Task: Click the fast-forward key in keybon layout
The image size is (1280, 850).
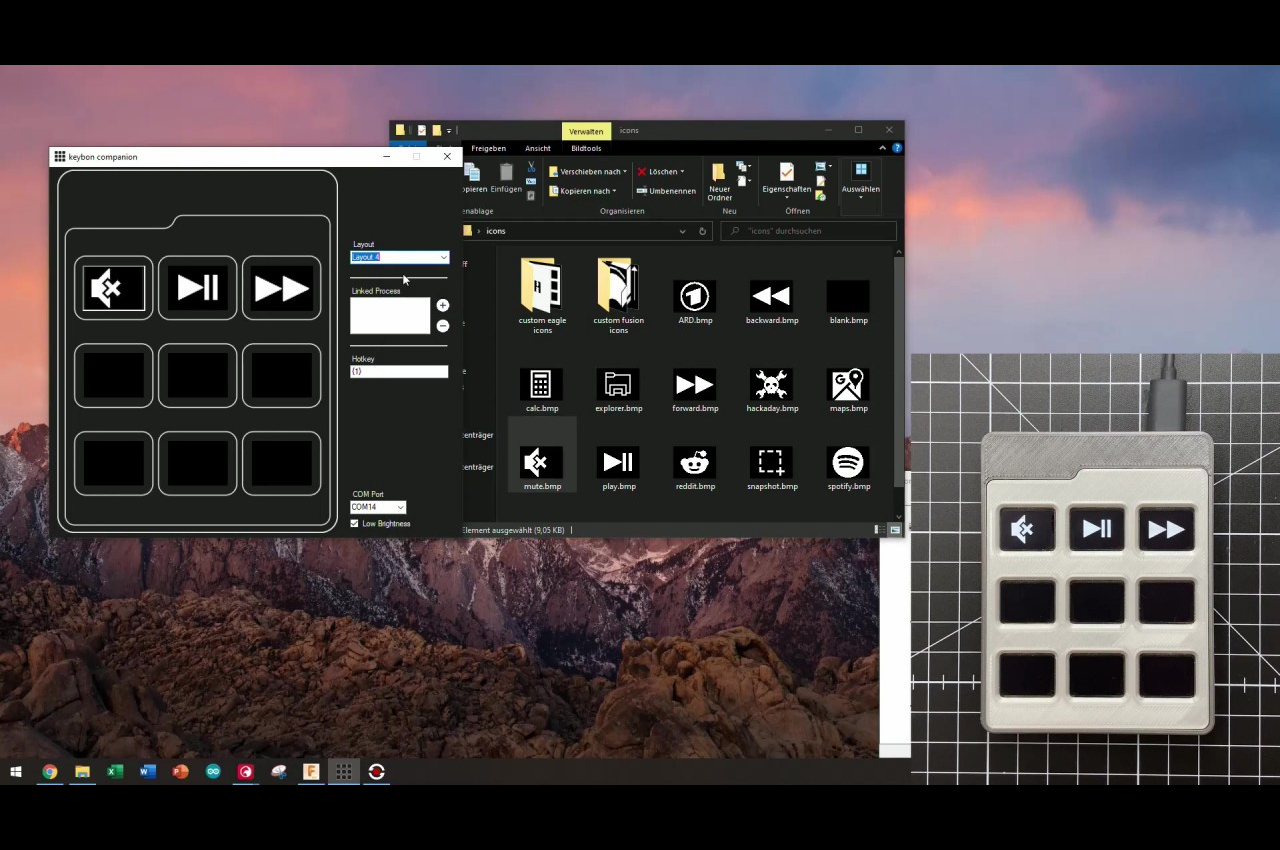Action: coord(281,289)
